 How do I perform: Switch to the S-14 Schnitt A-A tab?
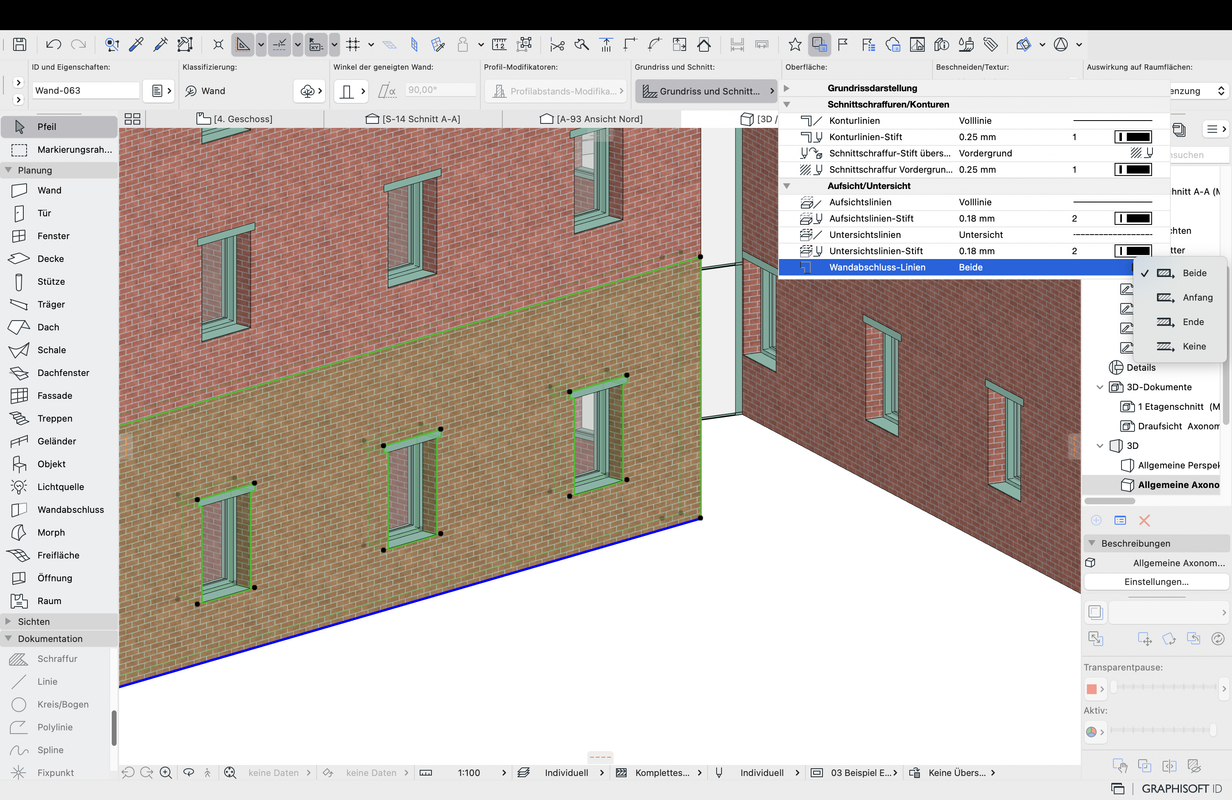coord(412,119)
